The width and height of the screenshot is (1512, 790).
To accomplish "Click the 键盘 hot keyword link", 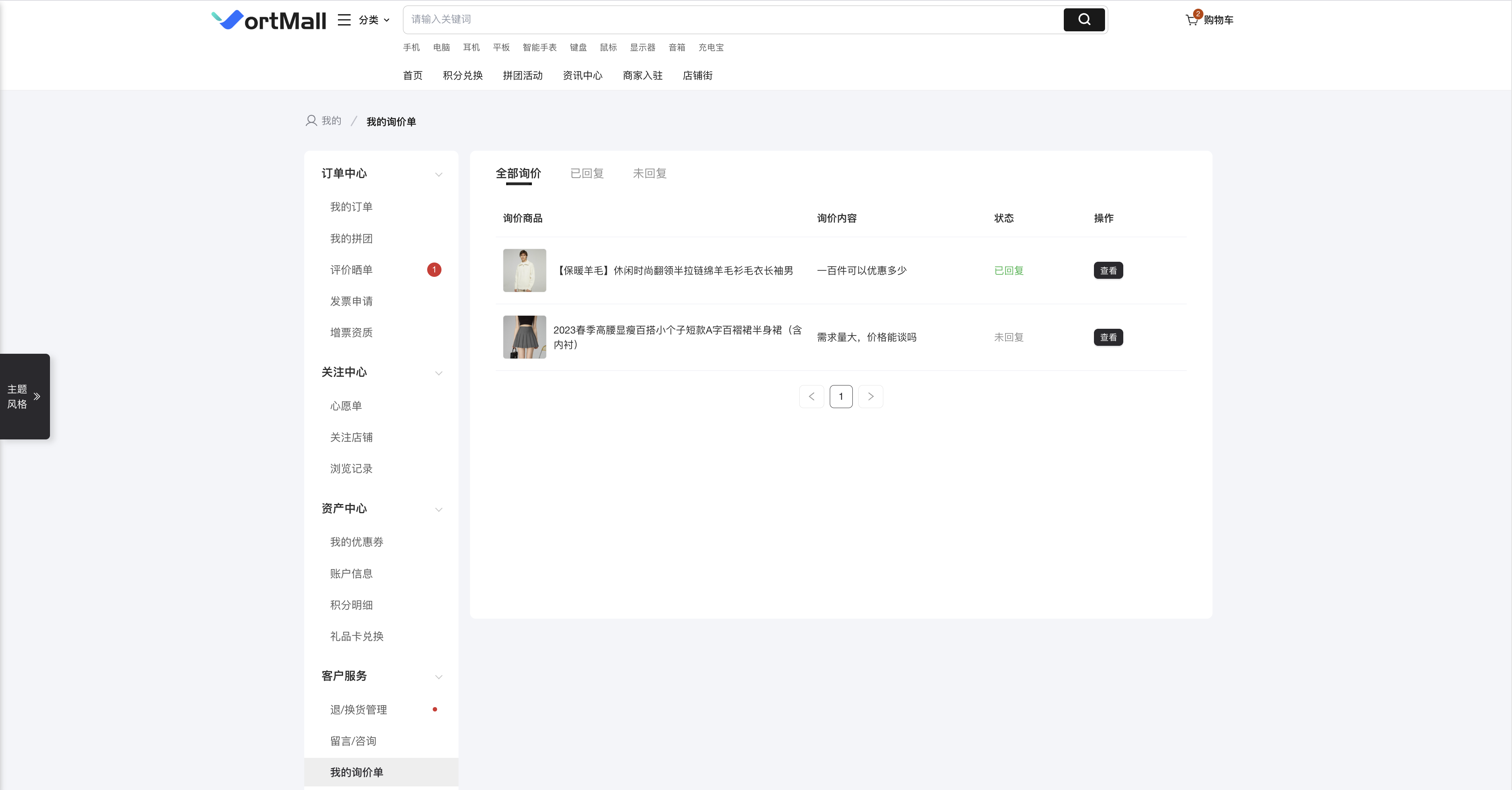I will click(578, 48).
